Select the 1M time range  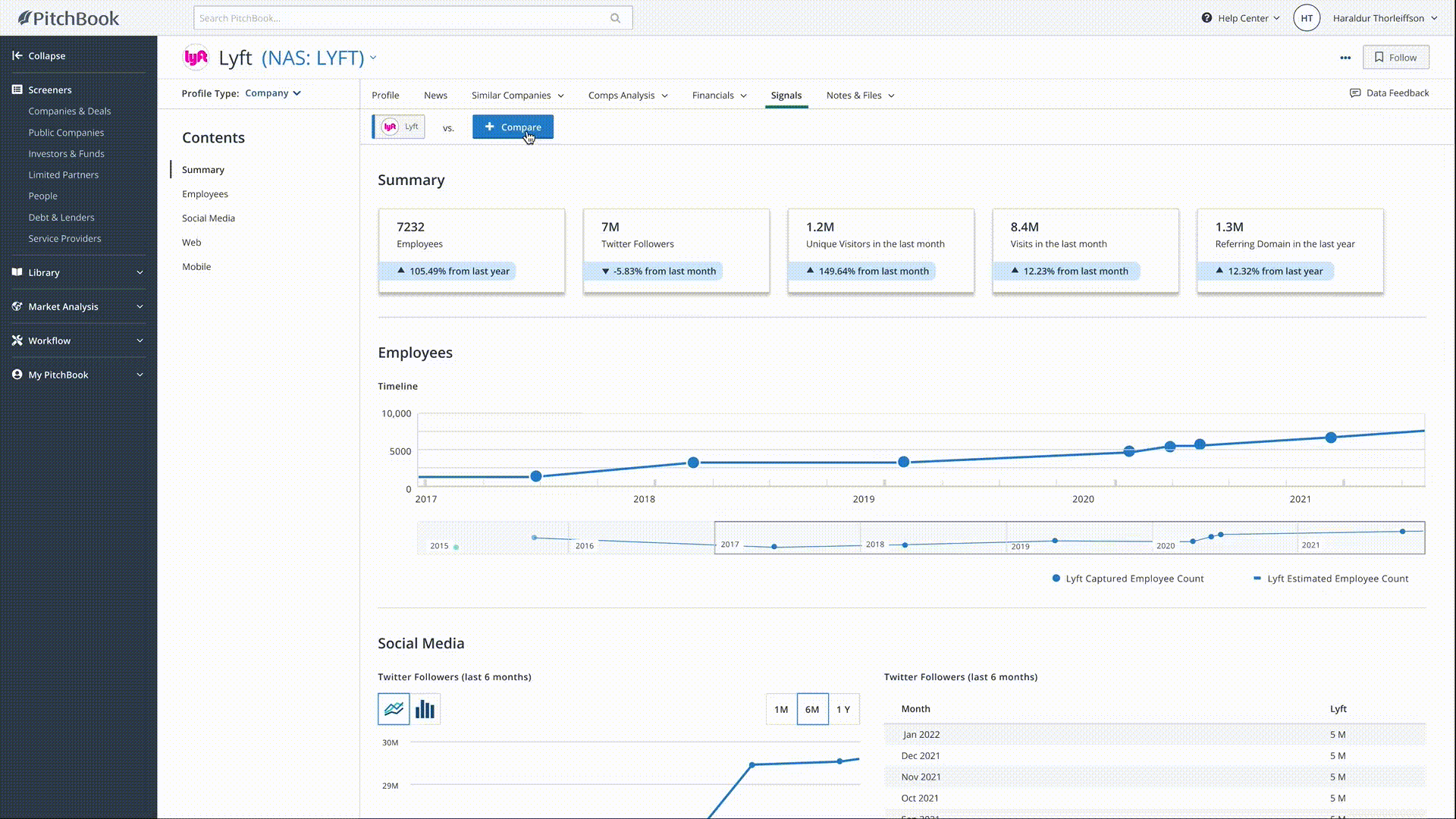coord(781,710)
